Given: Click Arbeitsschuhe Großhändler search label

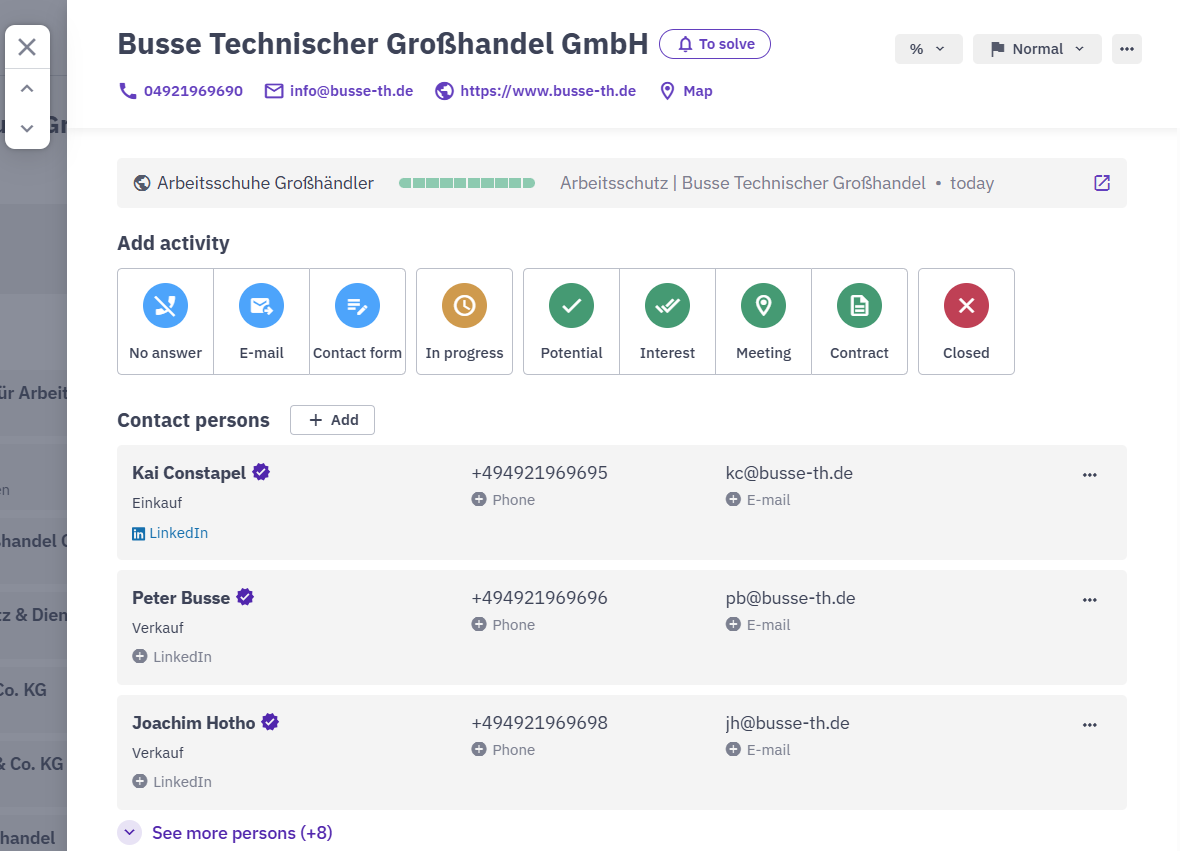Looking at the screenshot, I should [265, 183].
